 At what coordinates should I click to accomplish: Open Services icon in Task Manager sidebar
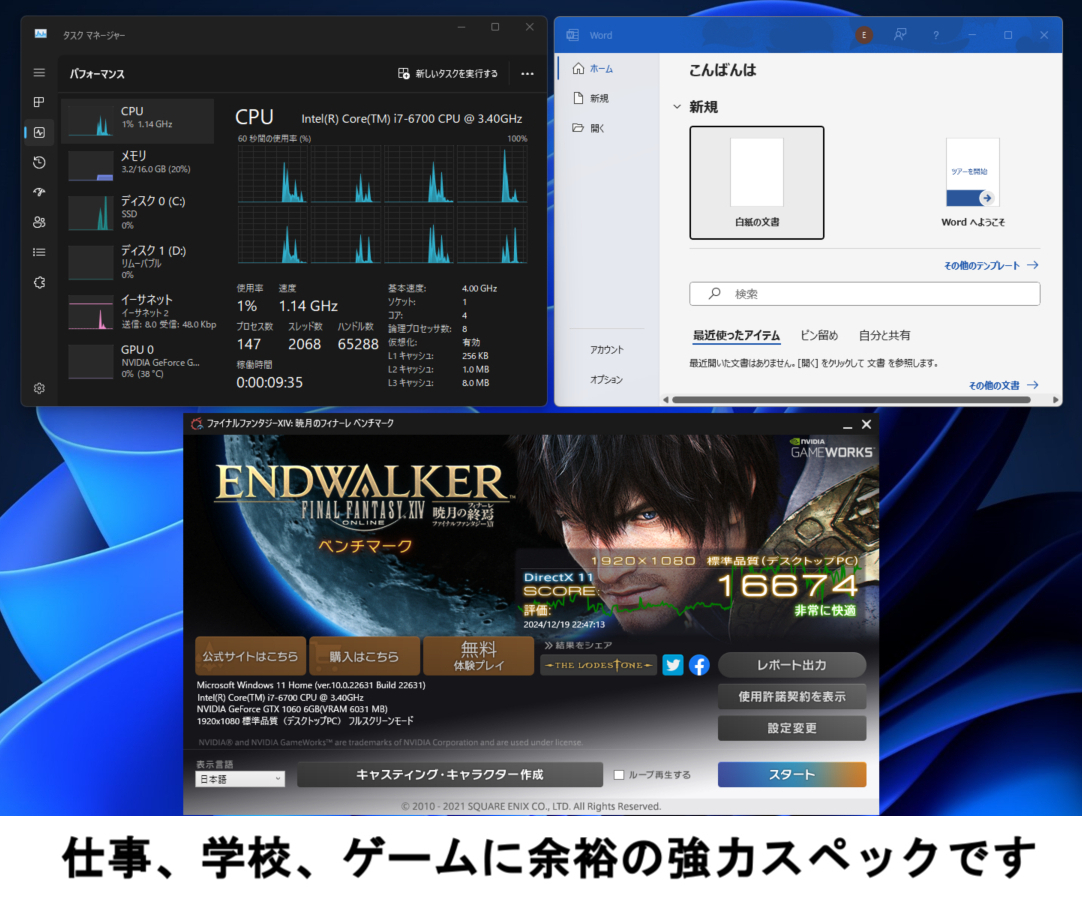point(39,282)
